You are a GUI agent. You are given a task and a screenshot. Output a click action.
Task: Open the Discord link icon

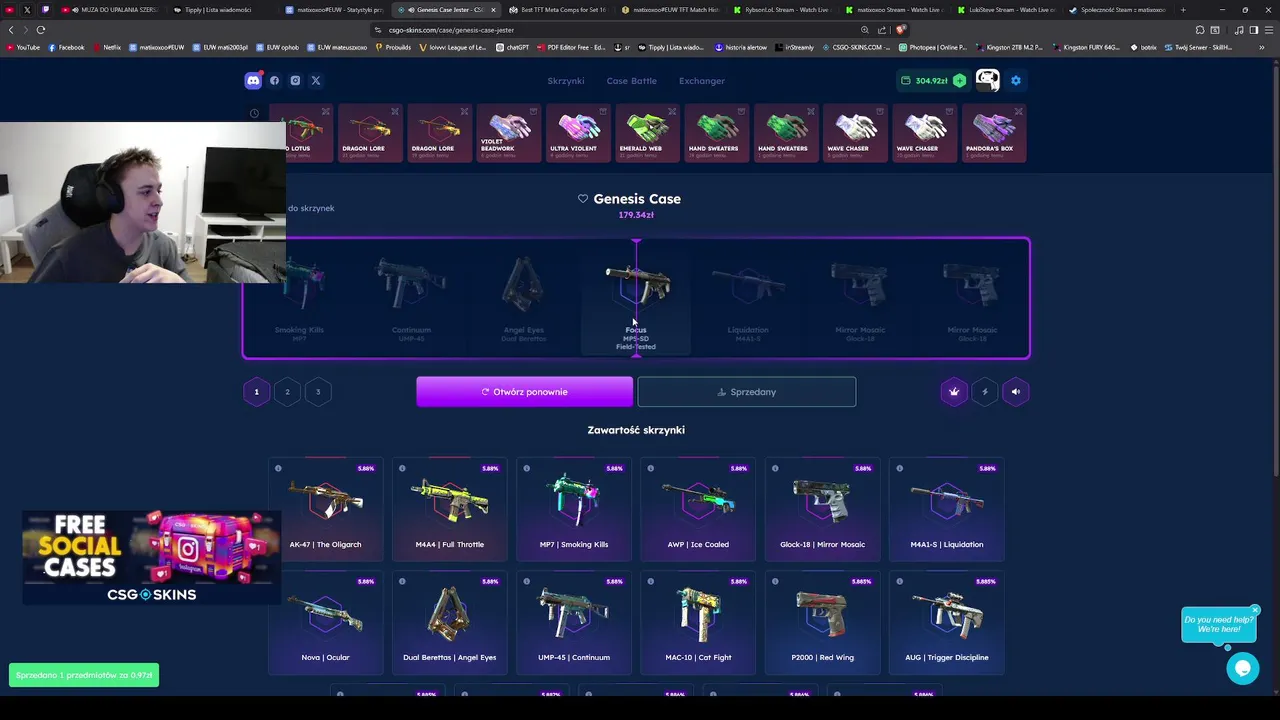(x=253, y=80)
